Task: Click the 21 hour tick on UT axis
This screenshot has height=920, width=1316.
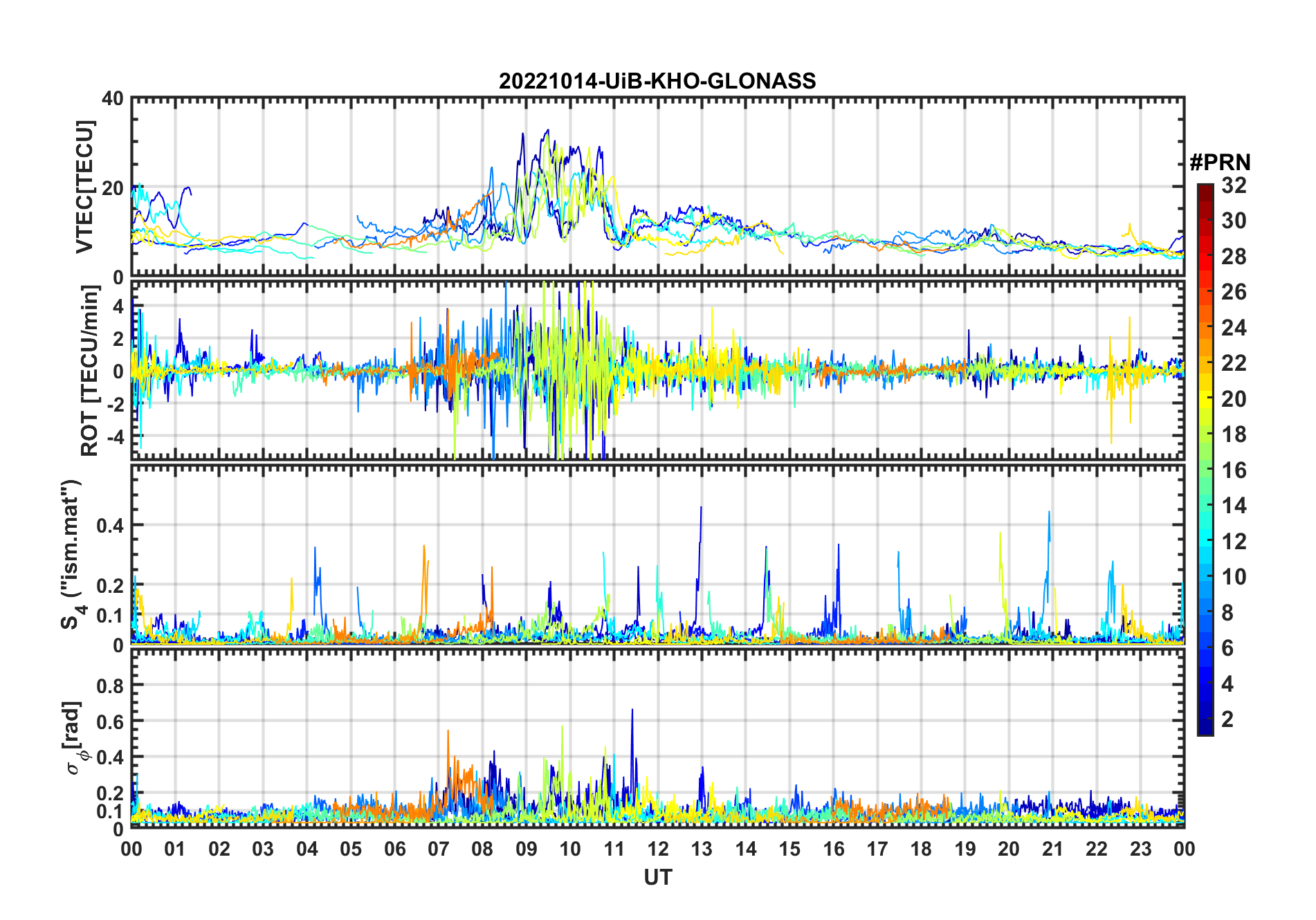Action: (x=1053, y=849)
